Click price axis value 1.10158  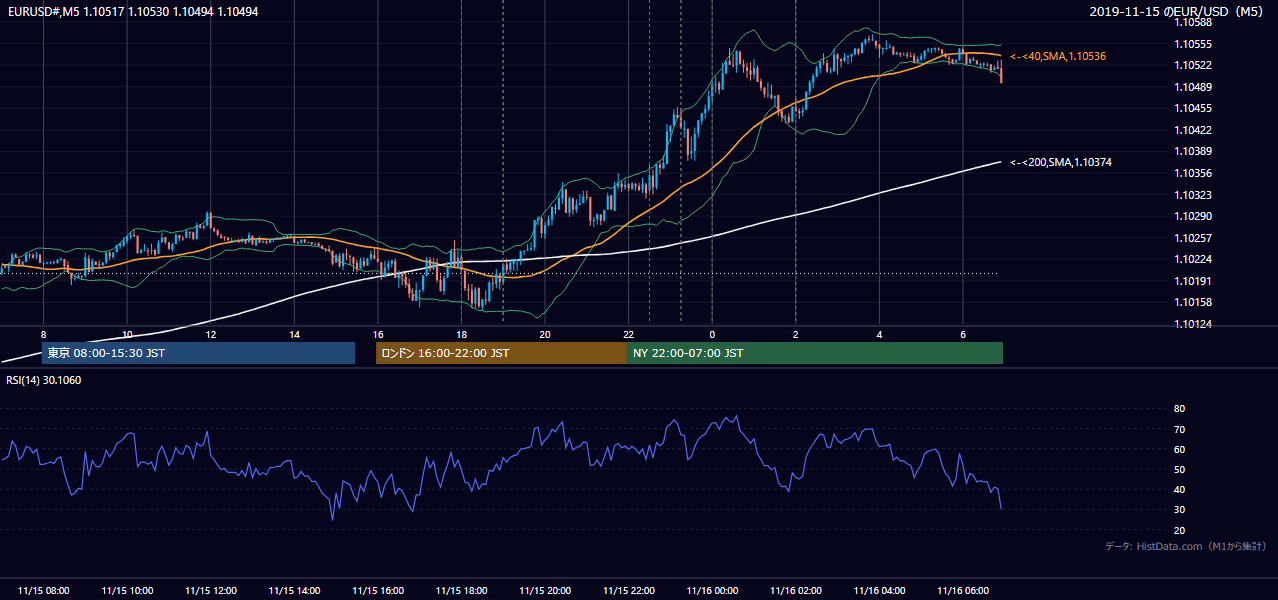click(x=1193, y=302)
